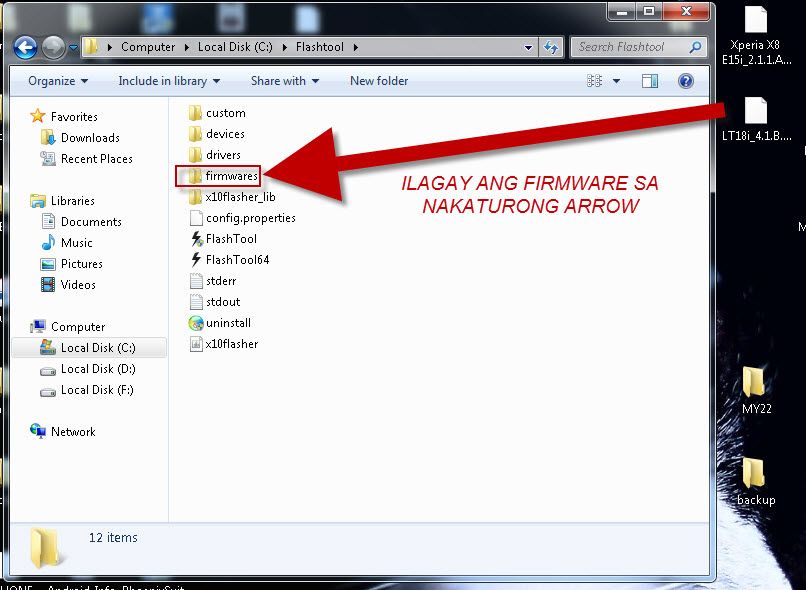Open the Organize menu
Viewport: 806px width, 590px height.
(x=58, y=81)
